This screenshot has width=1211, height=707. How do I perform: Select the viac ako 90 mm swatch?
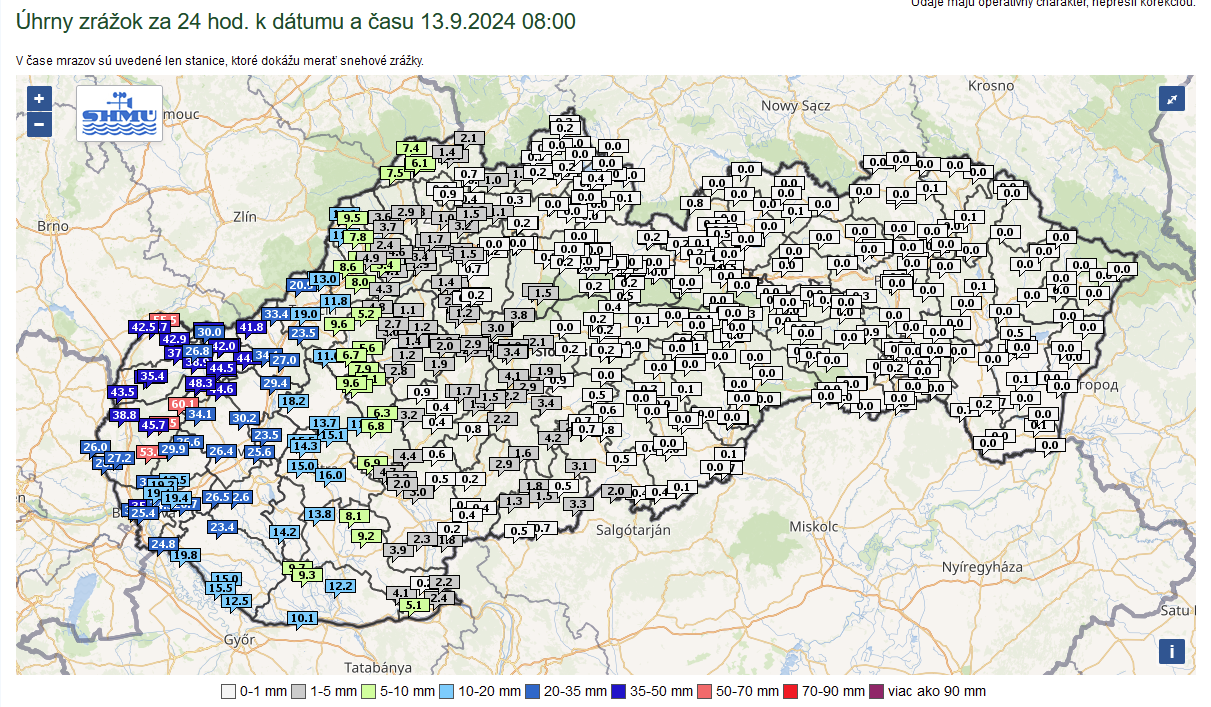pos(877,691)
